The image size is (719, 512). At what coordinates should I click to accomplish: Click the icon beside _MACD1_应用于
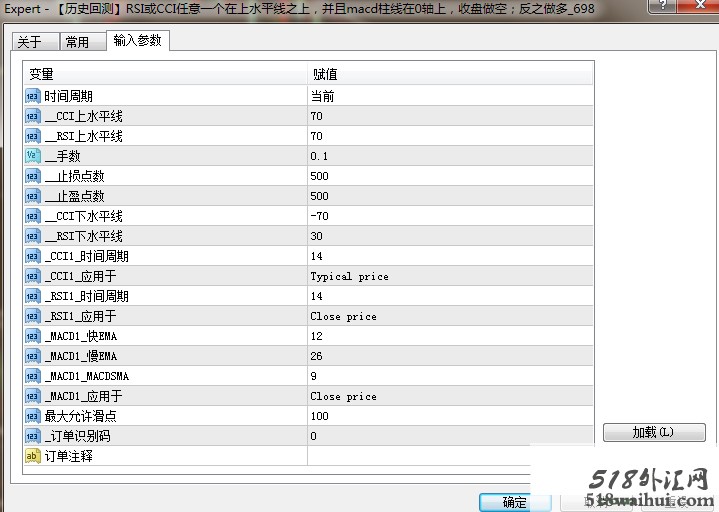(x=33, y=396)
